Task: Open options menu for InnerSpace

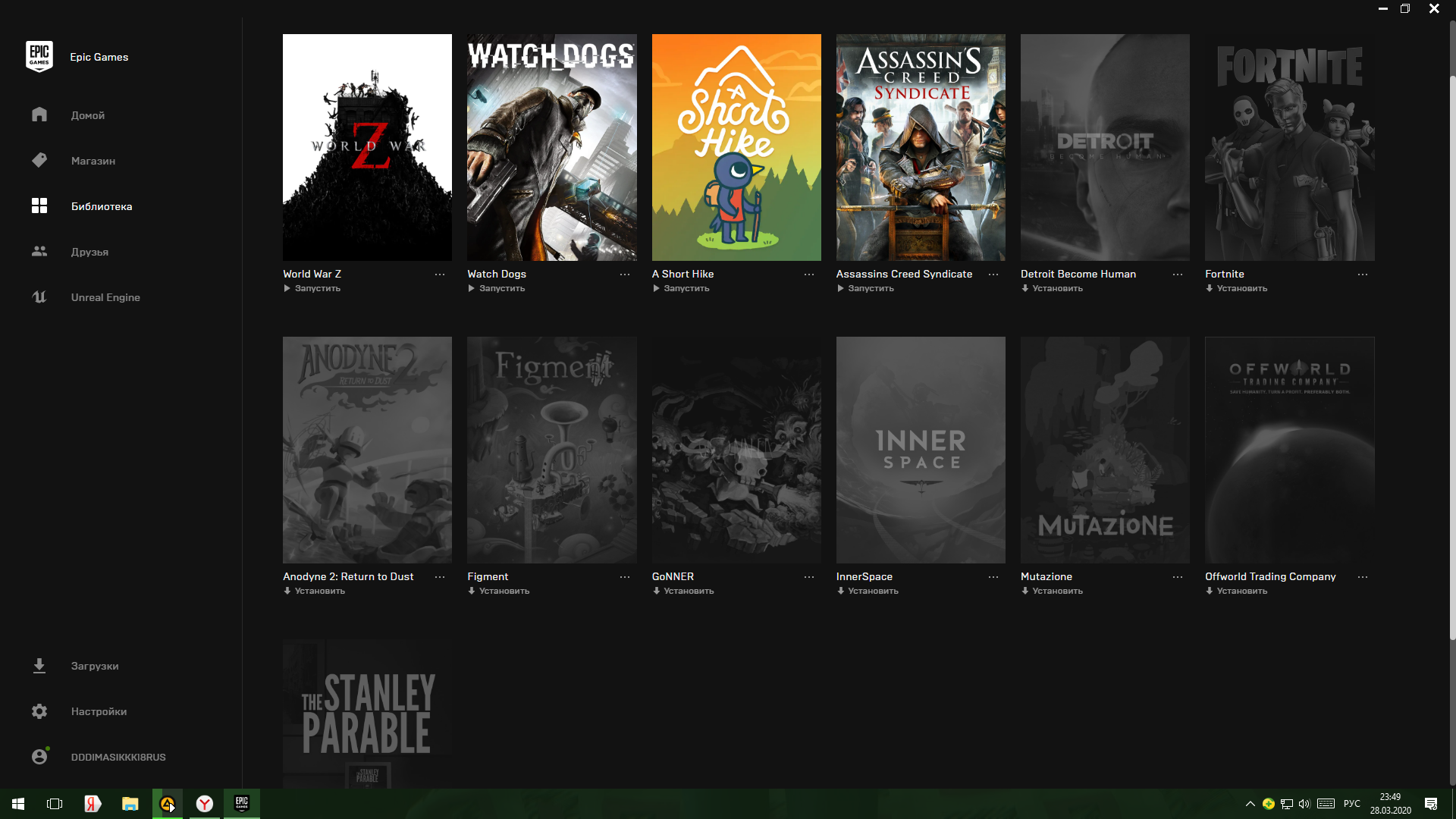Action: pos(993,577)
